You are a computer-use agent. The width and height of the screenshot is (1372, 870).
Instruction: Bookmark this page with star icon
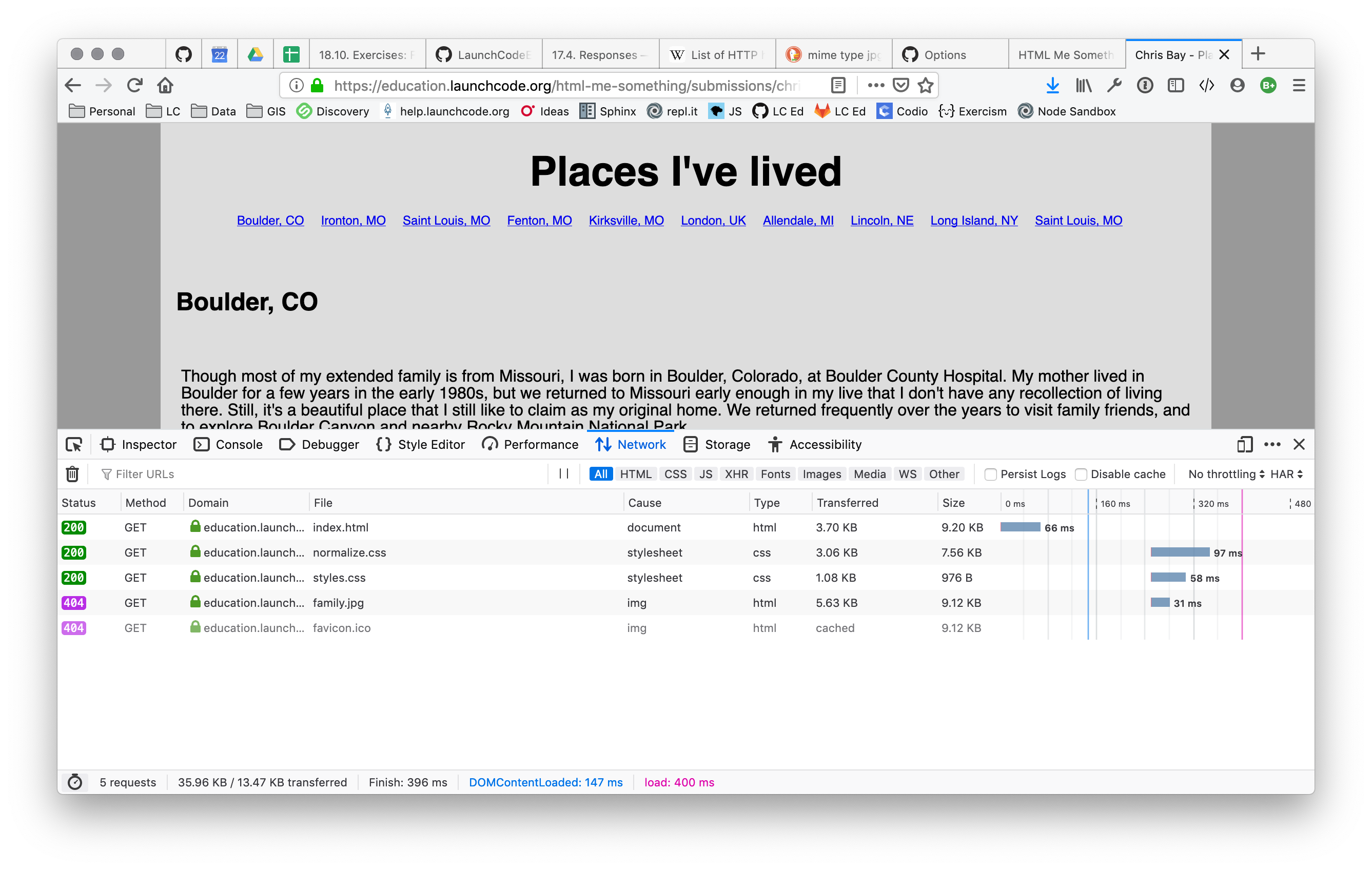[926, 86]
